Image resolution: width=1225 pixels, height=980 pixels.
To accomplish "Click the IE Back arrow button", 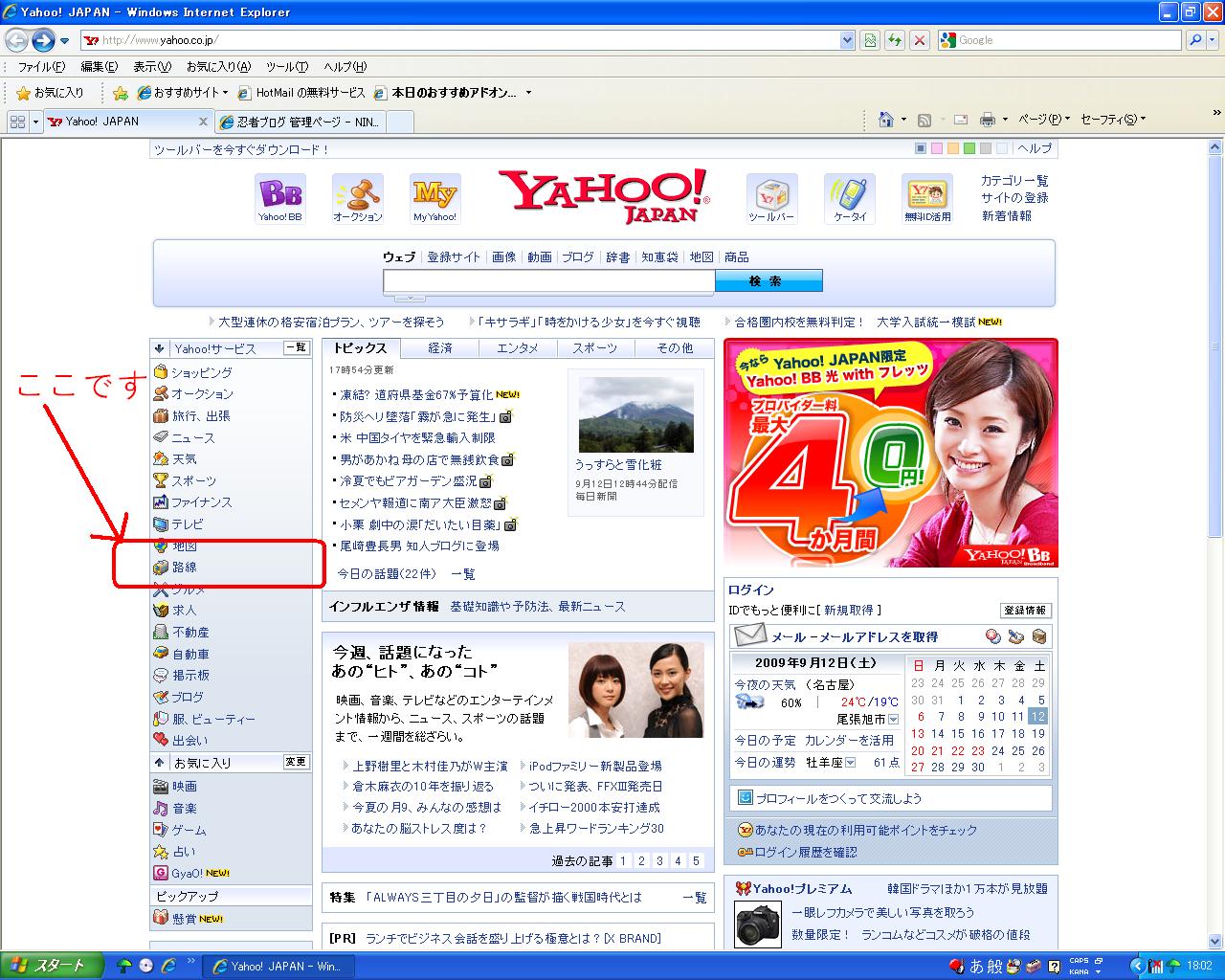I will [16, 40].
